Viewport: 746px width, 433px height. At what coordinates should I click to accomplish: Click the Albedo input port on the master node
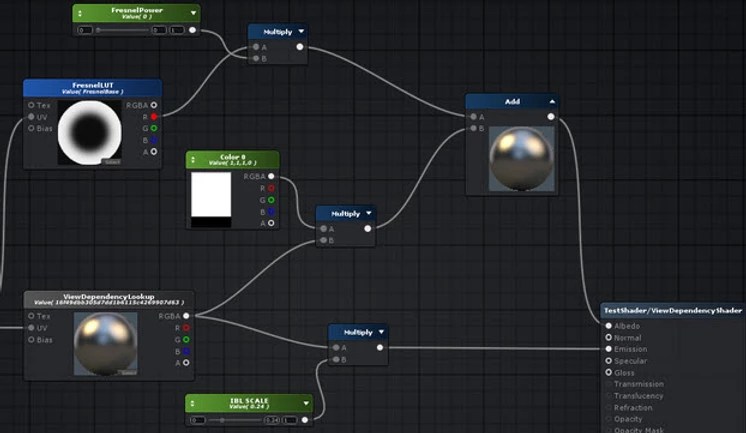[608, 326]
